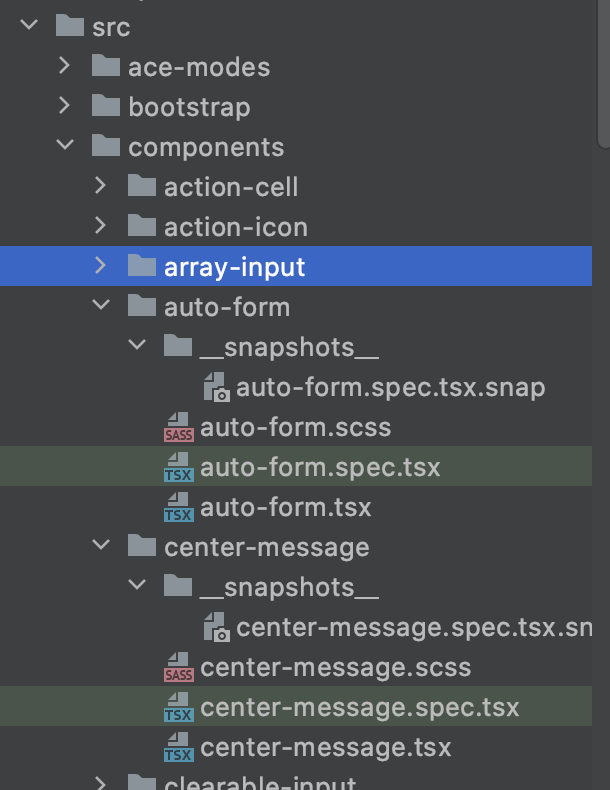Open center-message.spec.tsx.snap file
610x790 pixels.
pos(414,628)
